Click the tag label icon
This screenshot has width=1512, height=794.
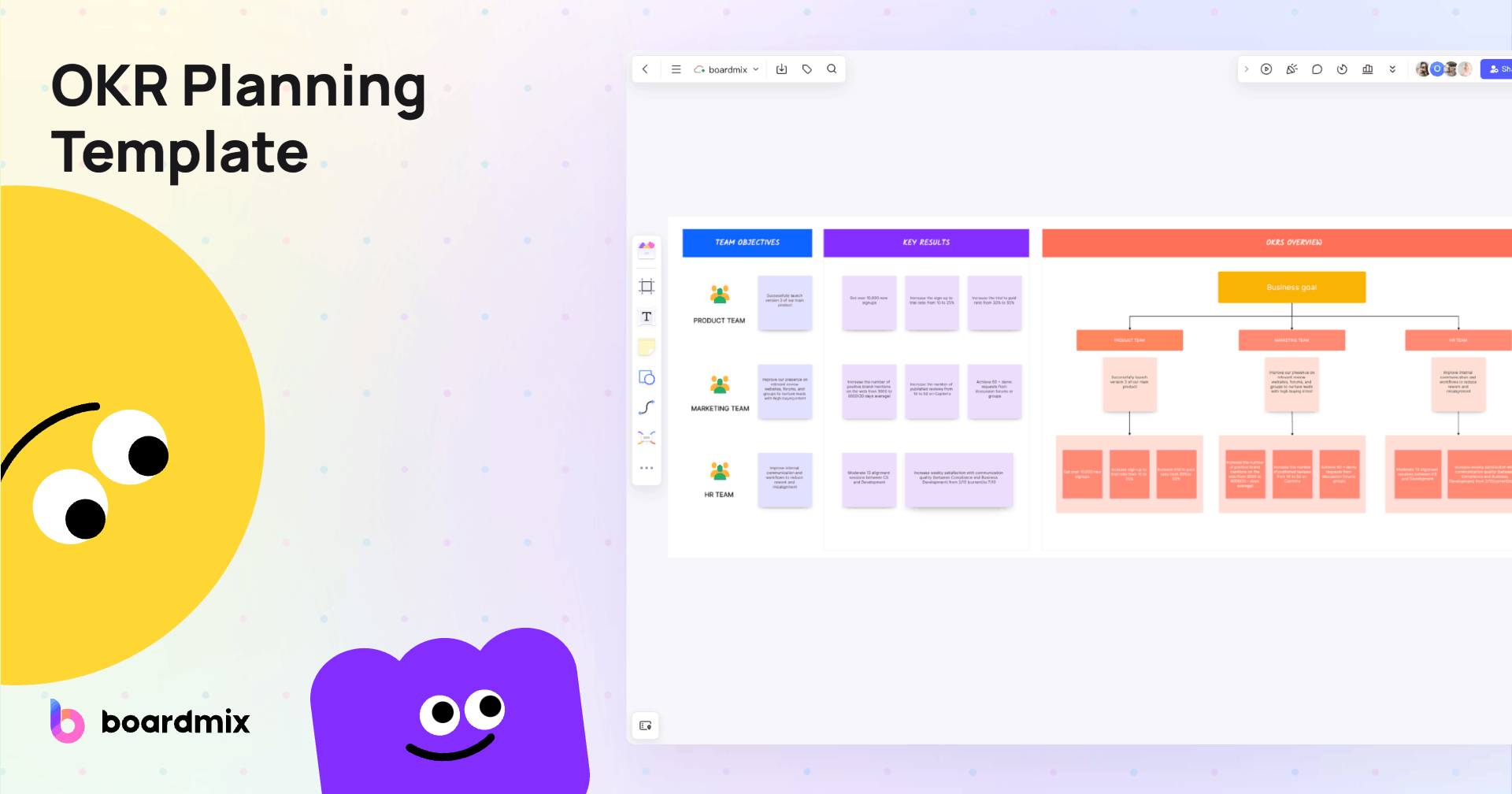[807, 69]
